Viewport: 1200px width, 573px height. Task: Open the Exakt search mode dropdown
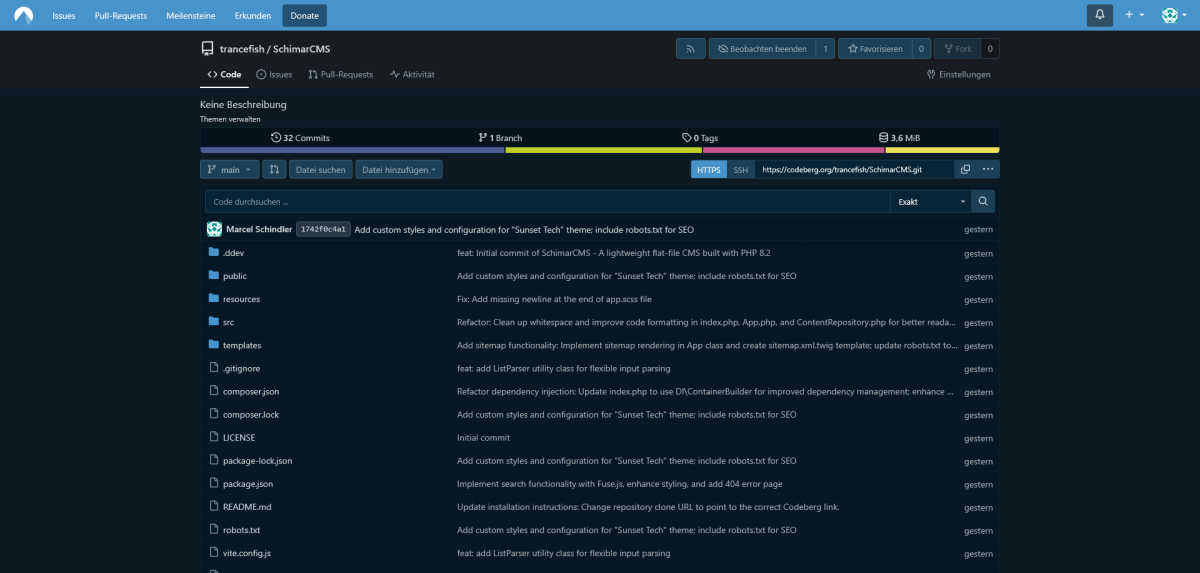pos(931,201)
